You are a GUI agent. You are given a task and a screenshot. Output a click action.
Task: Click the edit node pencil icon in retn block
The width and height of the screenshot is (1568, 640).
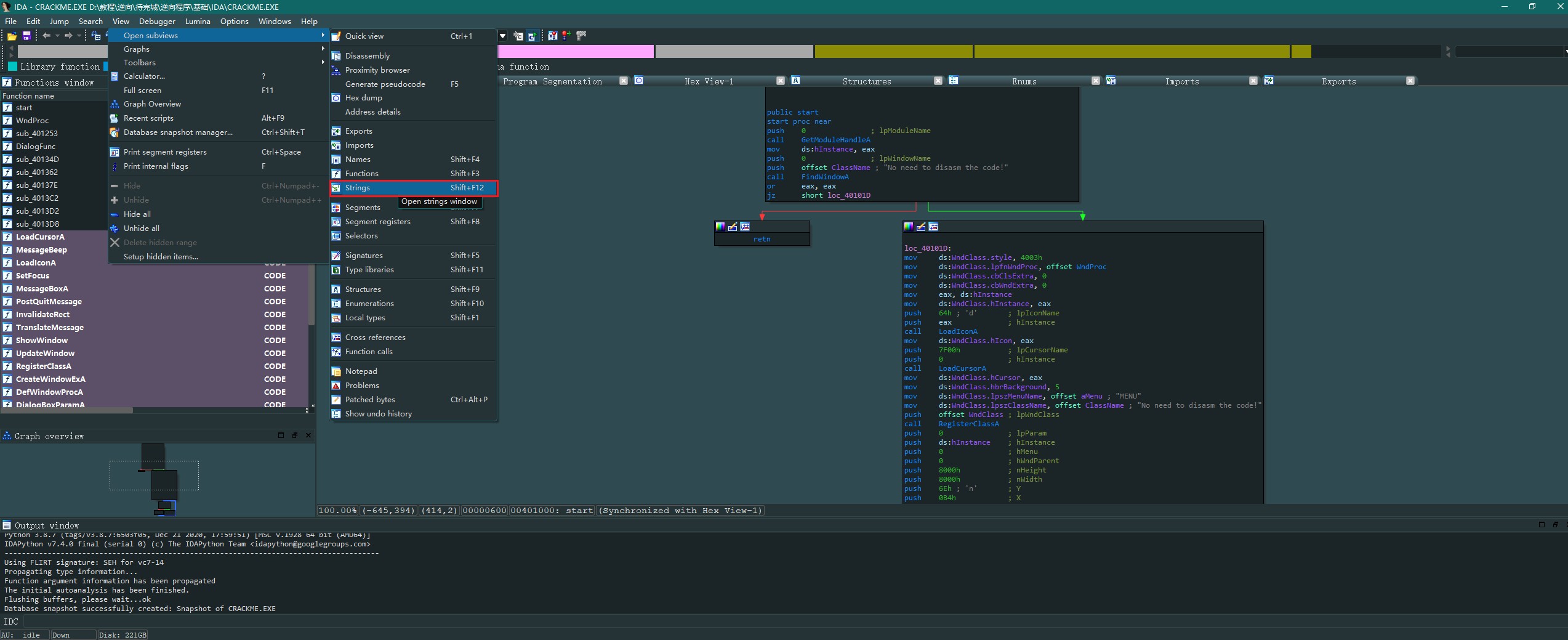pos(733,227)
